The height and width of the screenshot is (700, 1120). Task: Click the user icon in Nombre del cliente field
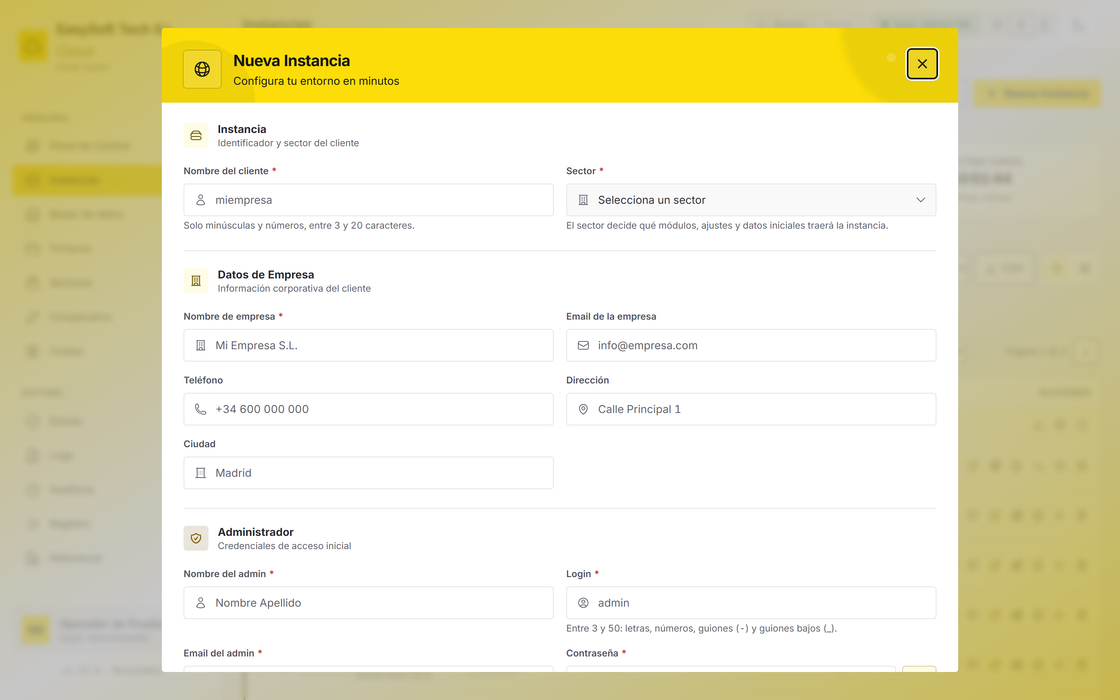201,200
